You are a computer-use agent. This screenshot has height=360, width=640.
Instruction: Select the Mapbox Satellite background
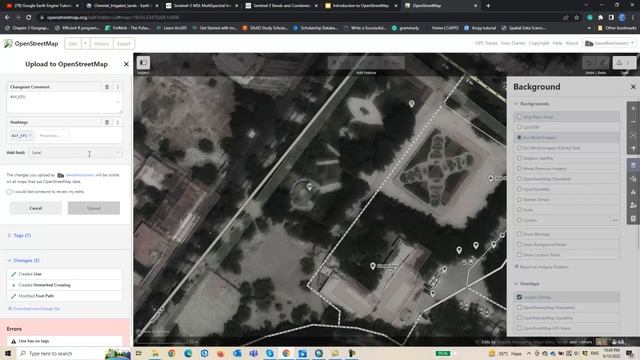(x=566, y=158)
